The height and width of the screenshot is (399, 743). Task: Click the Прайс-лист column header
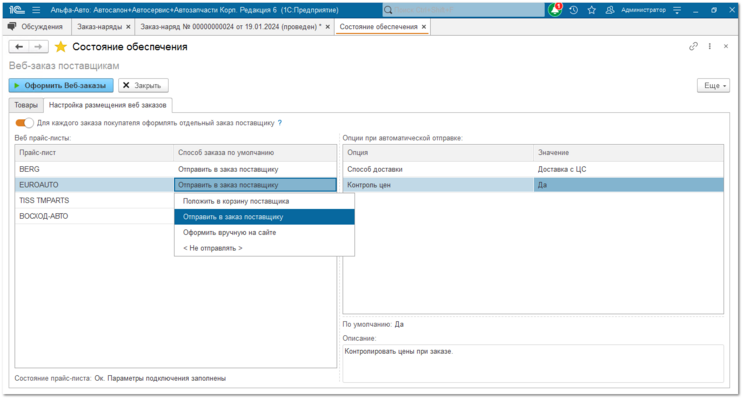tap(94, 153)
